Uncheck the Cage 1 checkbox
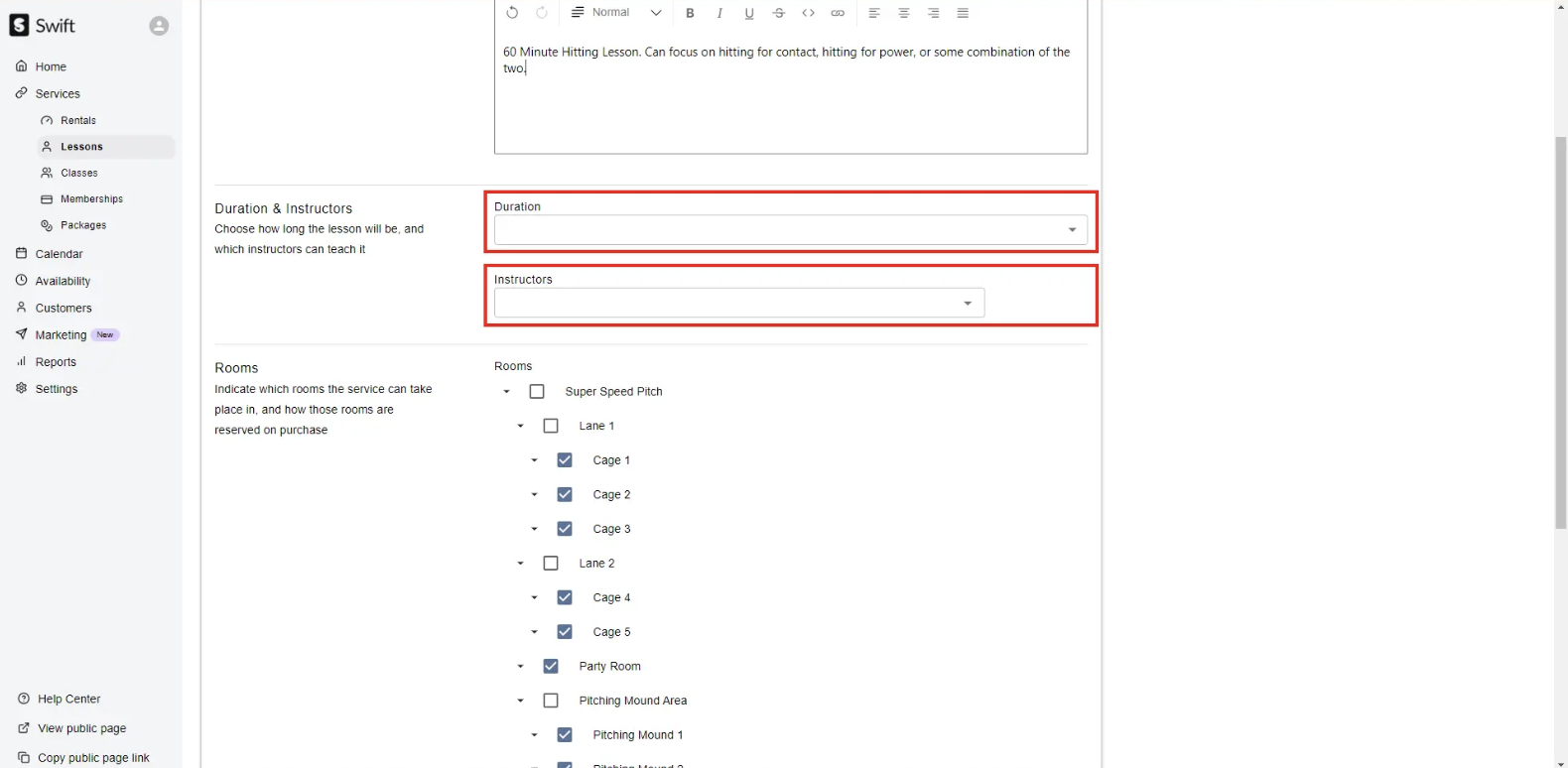 tap(565, 460)
